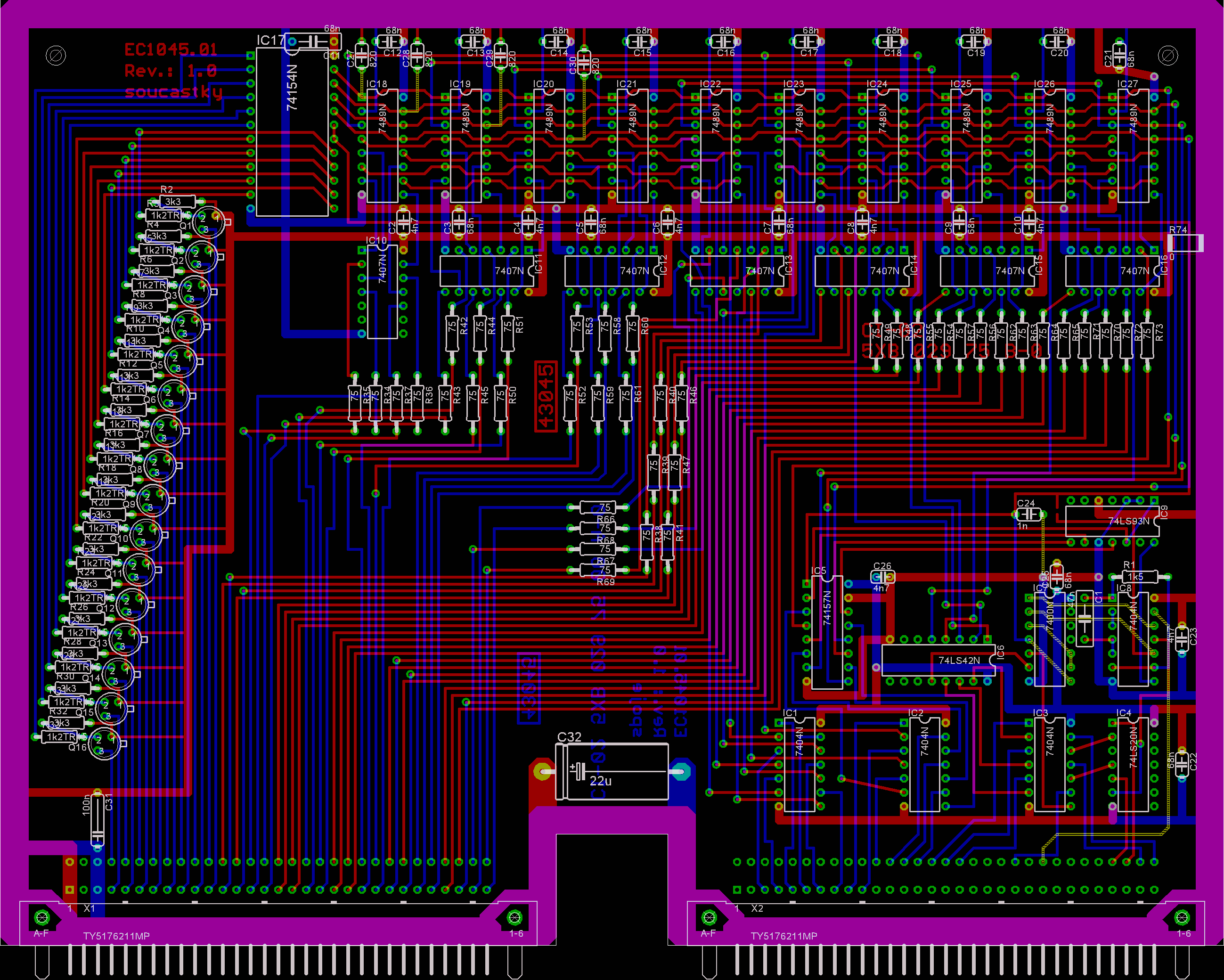Select the X1 edge connector label
Viewport: 1224px width, 980px height.
(89, 908)
